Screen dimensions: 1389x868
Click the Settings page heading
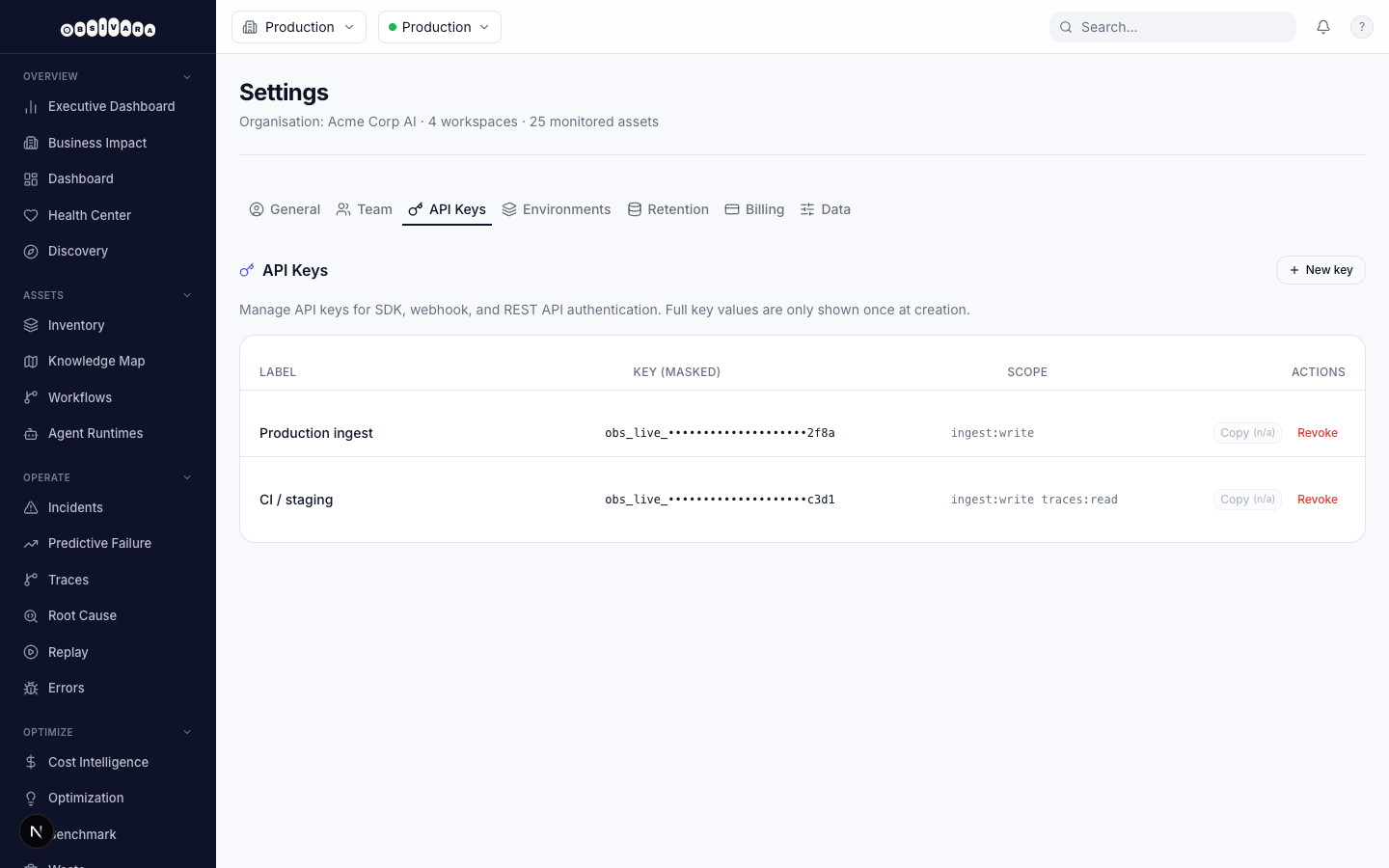[284, 93]
